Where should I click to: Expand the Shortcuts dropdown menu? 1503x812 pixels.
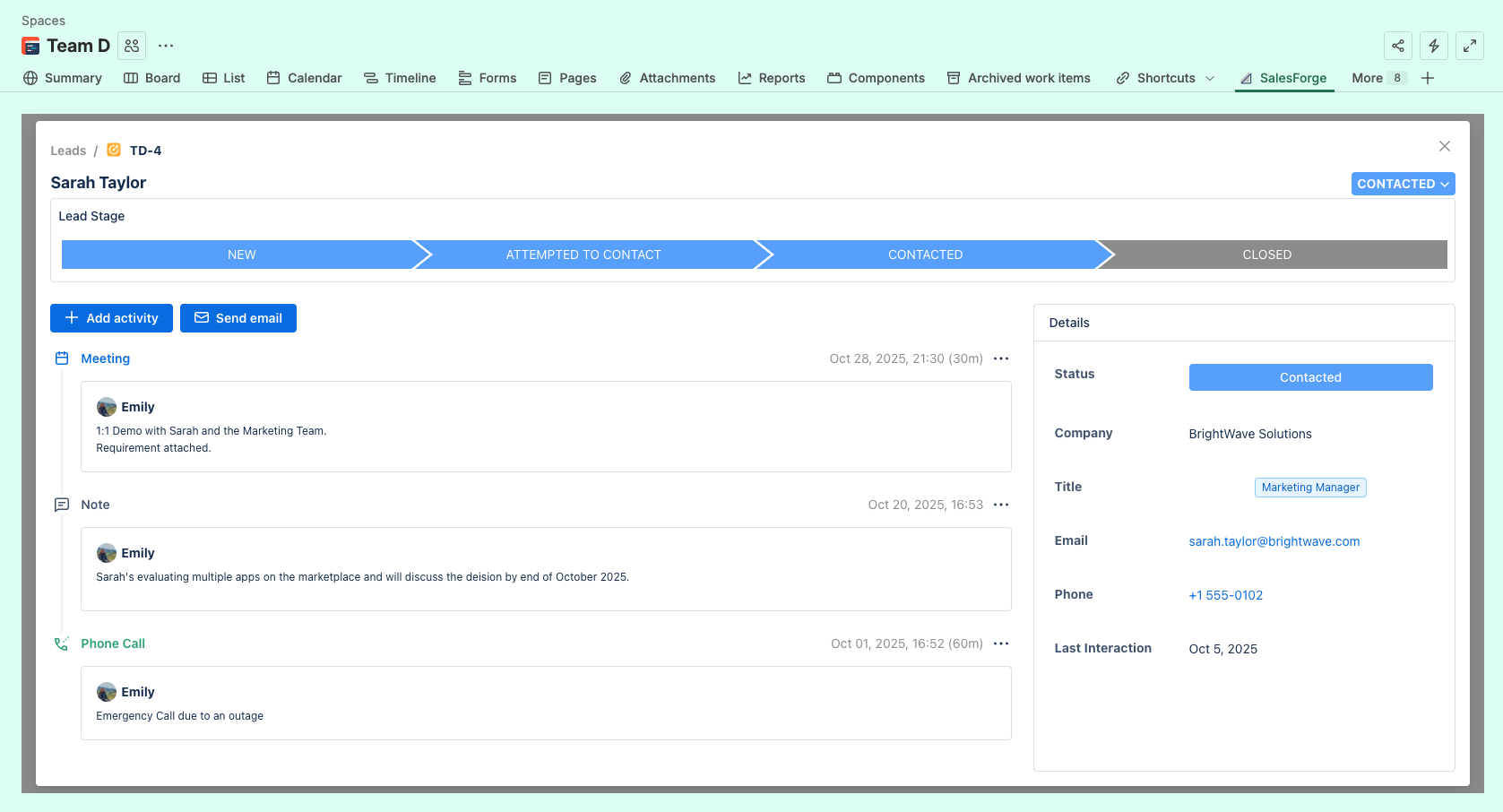(1165, 78)
